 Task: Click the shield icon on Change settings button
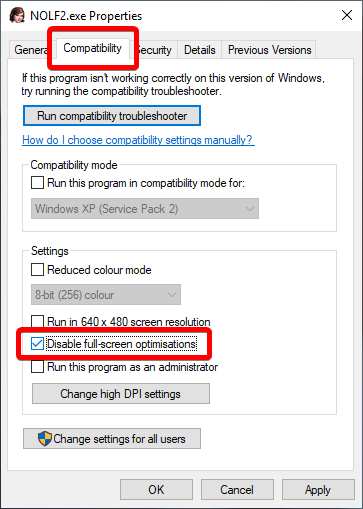click(x=45, y=439)
